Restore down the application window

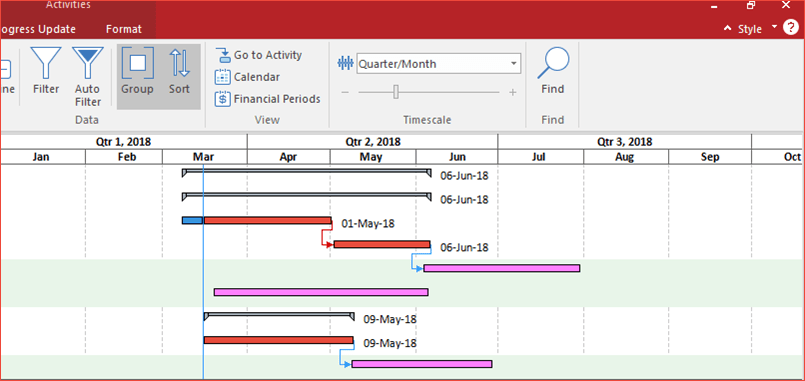pos(751,5)
